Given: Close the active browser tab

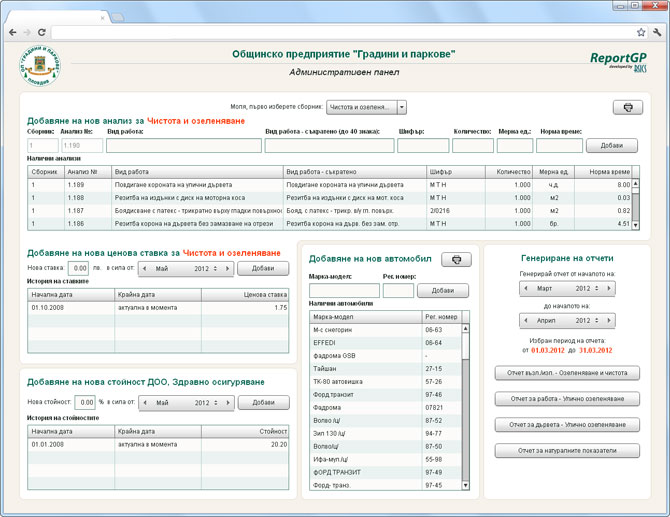Looking at the screenshot, I should 103,18.
